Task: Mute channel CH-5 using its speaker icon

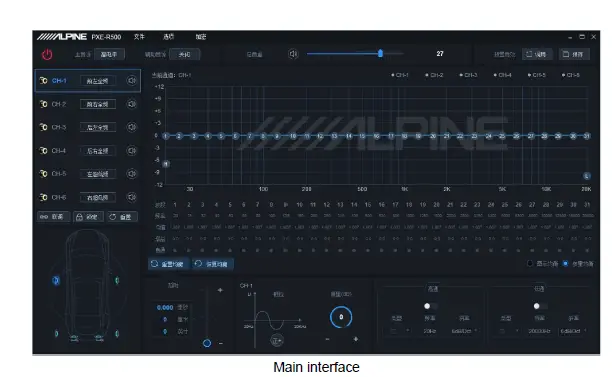Action: click(132, 174)
